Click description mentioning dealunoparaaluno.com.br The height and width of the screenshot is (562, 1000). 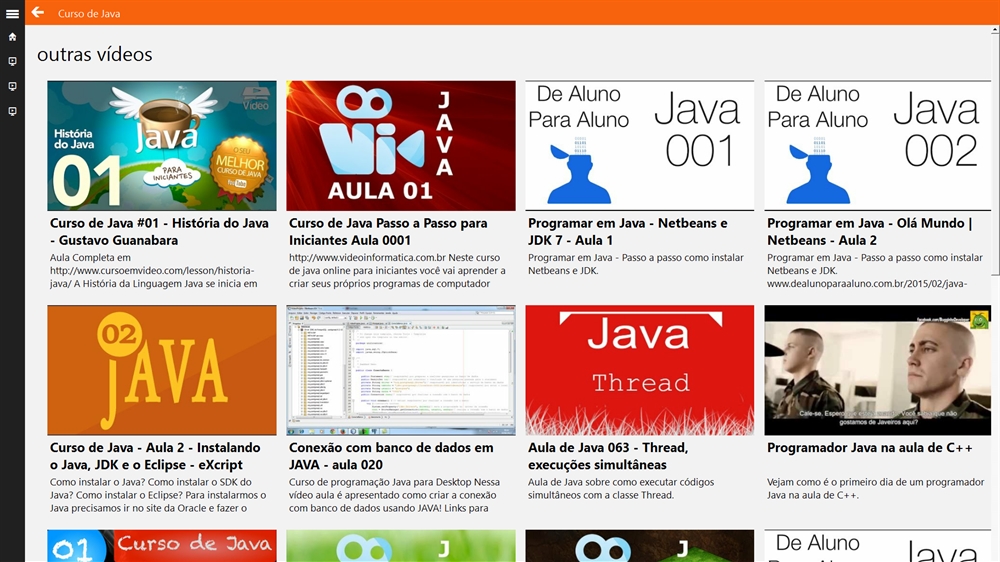click(874, 270)
